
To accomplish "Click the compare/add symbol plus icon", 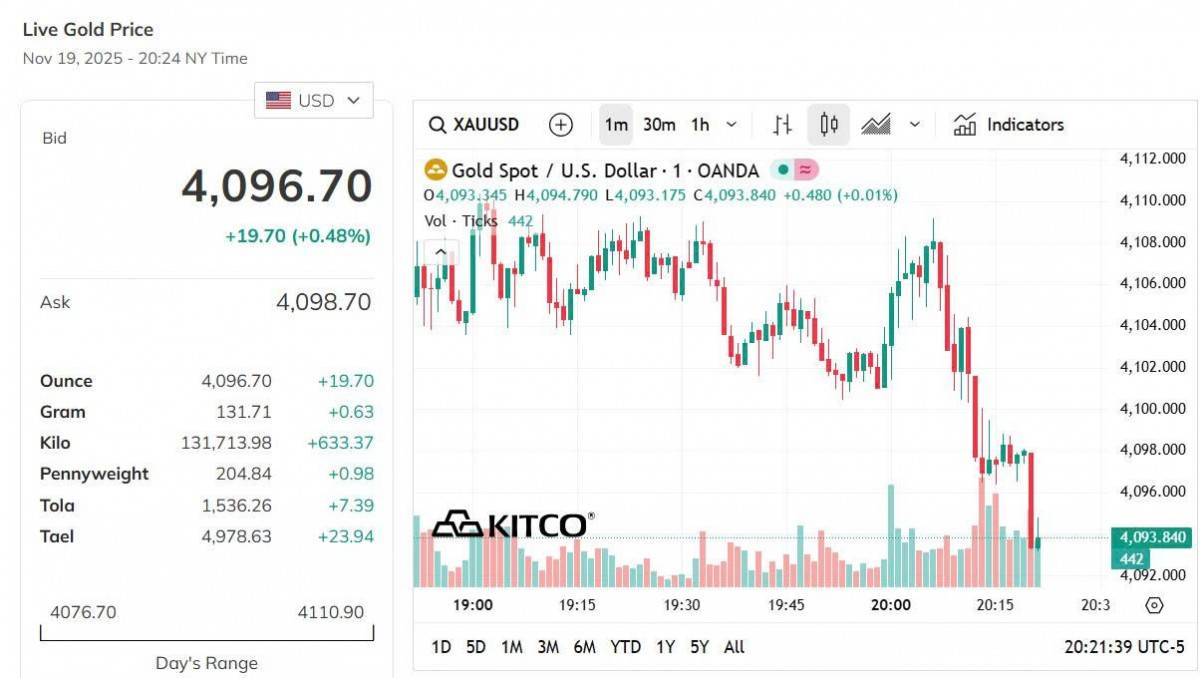I will coord(561,125).
